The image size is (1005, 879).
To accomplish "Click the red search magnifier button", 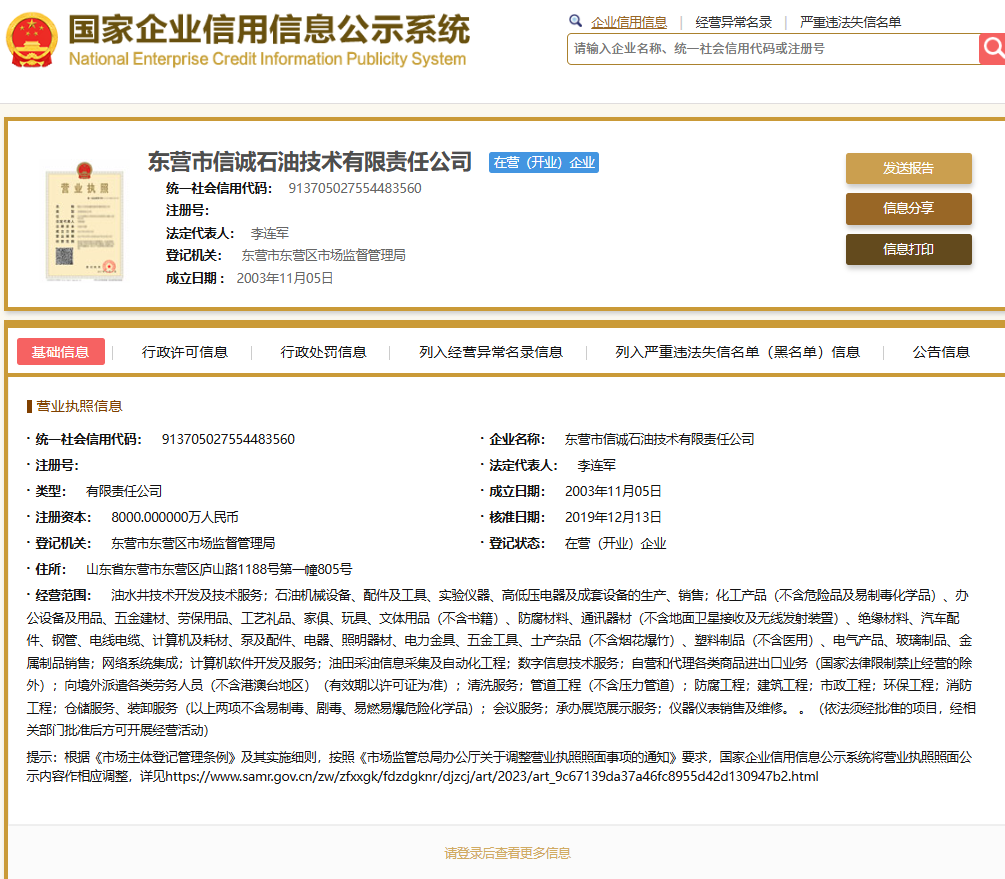I will pyautogui.click(x=992, y=49).
